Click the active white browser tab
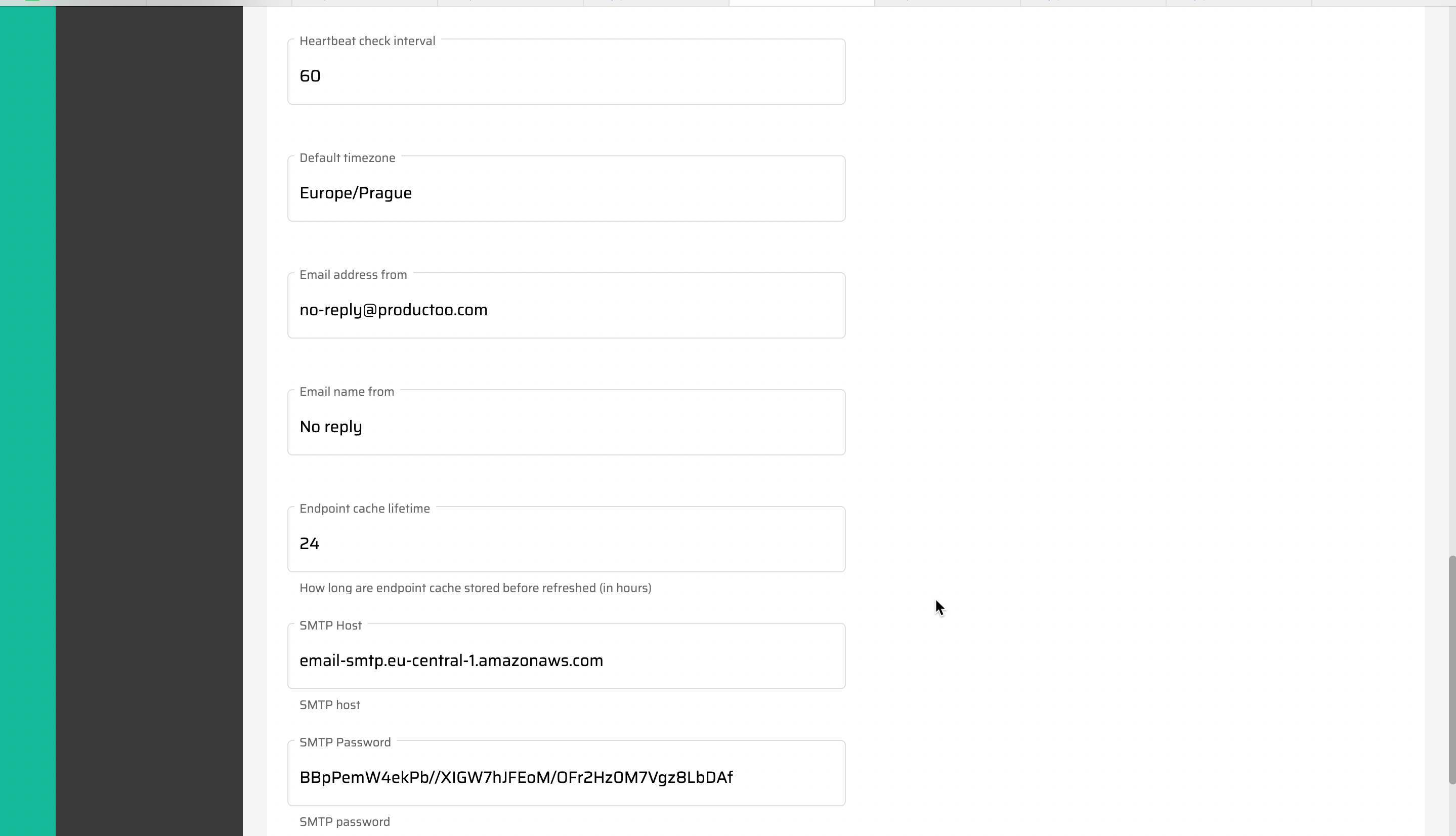Screen dimensions: 1456x836 [x=801, y=3]
